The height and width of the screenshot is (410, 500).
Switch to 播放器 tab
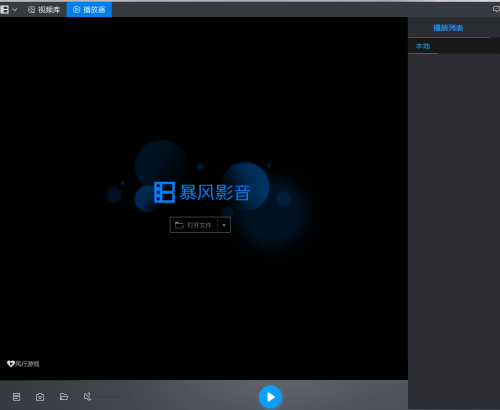(x=89, y=10)
